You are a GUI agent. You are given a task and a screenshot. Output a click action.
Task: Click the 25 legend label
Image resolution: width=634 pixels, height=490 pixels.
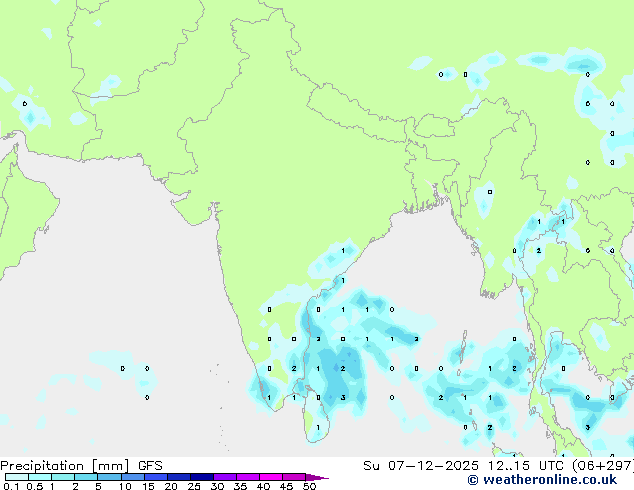pyautogui.click(x=194, y=486)
